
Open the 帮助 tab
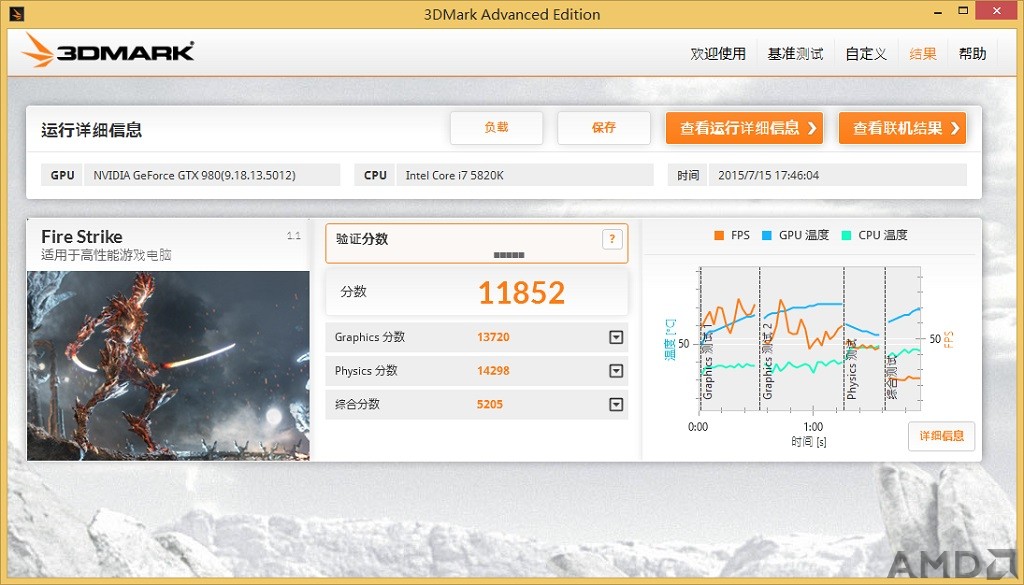(972, 54)
